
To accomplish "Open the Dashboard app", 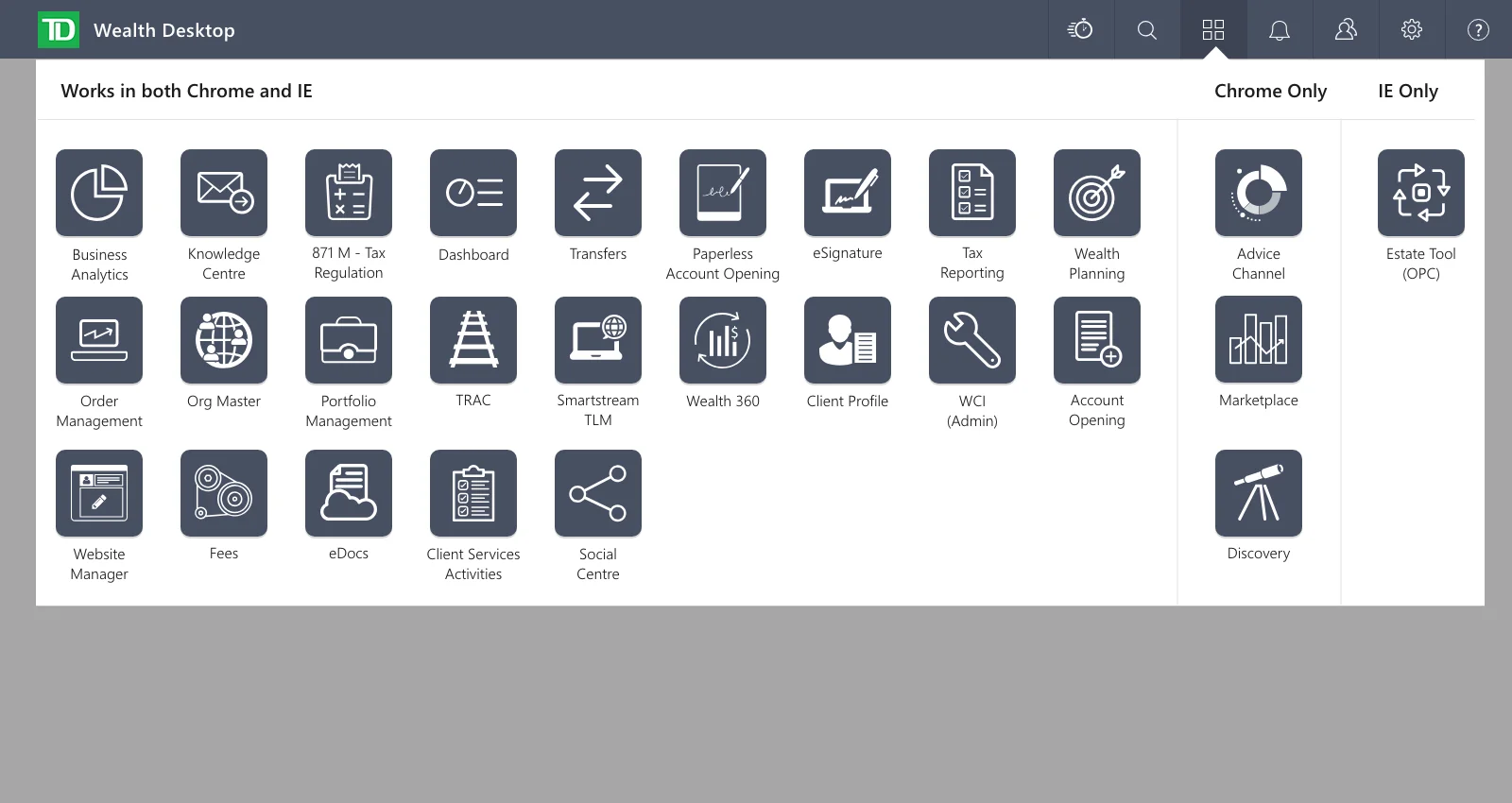I will pos(473,193).
